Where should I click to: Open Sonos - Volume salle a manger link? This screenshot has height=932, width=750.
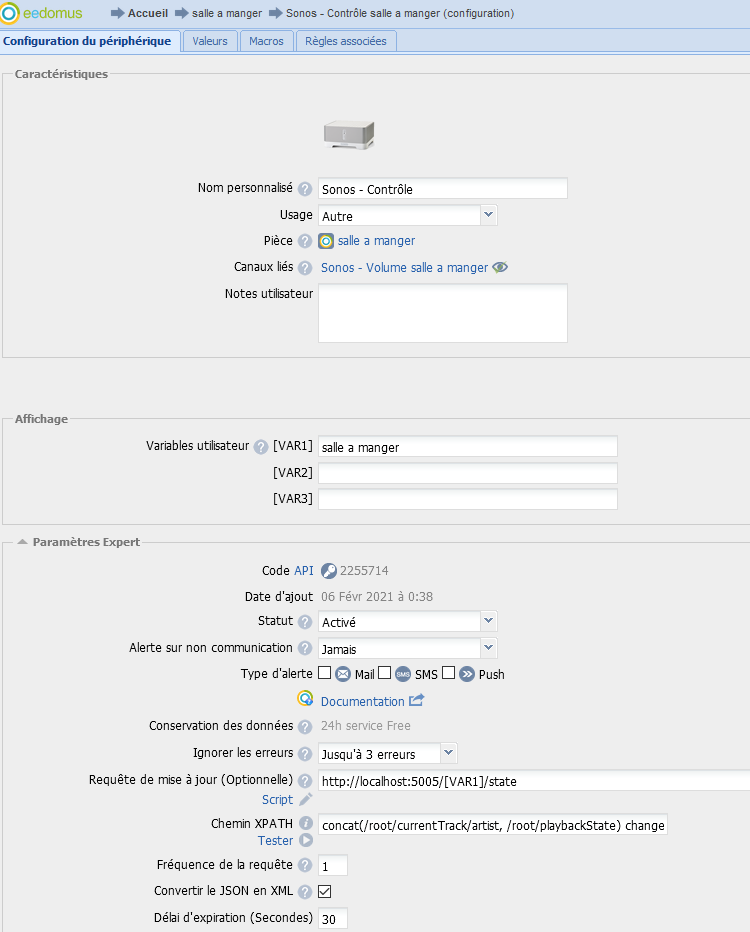[404, 268]
